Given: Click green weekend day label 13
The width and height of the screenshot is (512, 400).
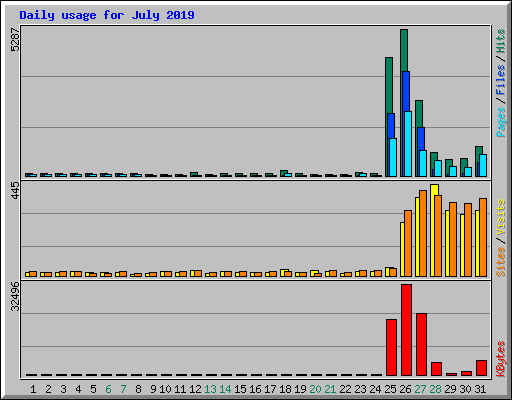Looking at the screenshot, I should click(x=210, y=389).
